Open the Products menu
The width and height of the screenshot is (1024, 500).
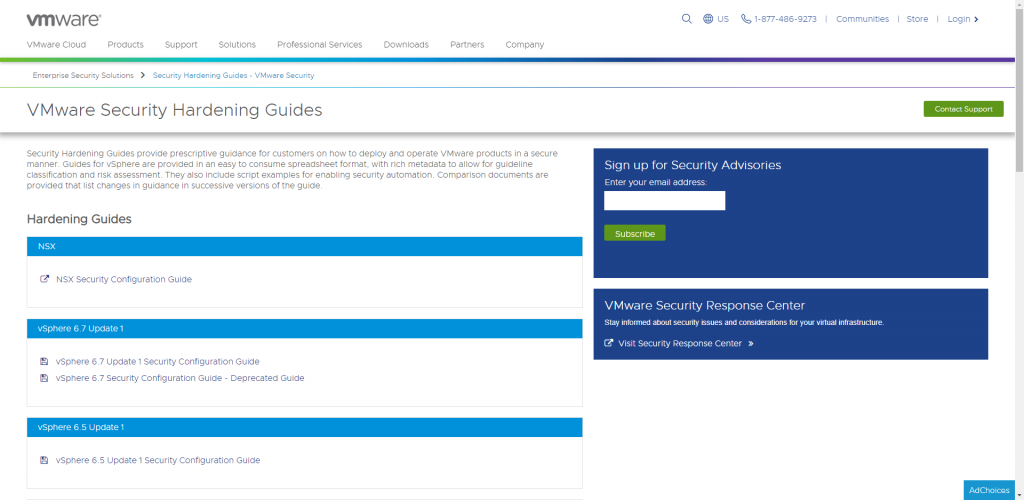pos(125,44)
